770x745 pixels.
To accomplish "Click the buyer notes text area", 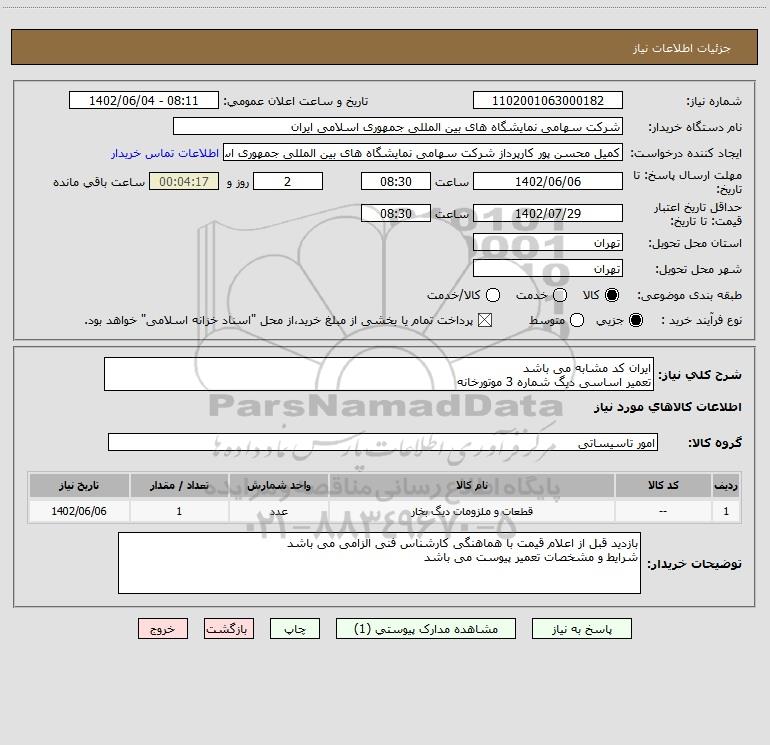I will tap(379, 563).
